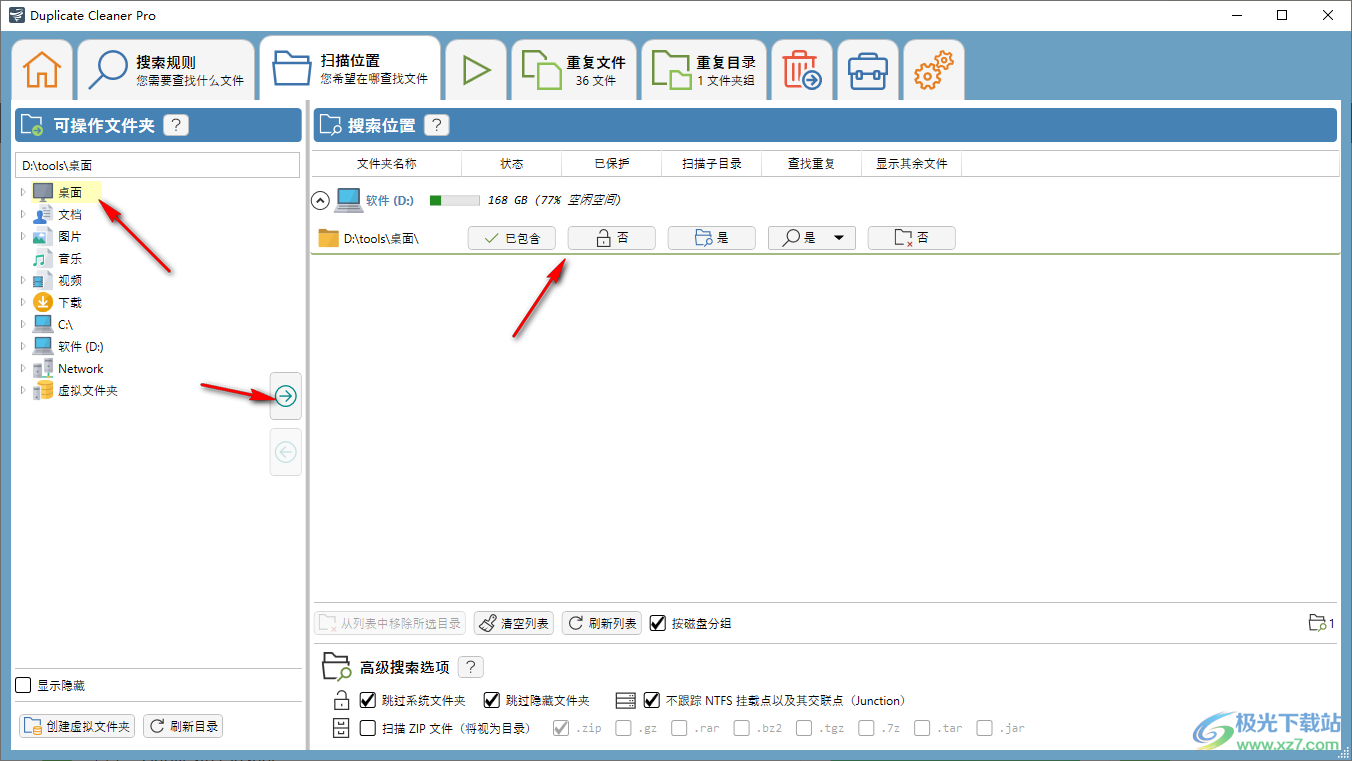
Task: Add selected folder with right arrow button
Action: coord(286,396)
